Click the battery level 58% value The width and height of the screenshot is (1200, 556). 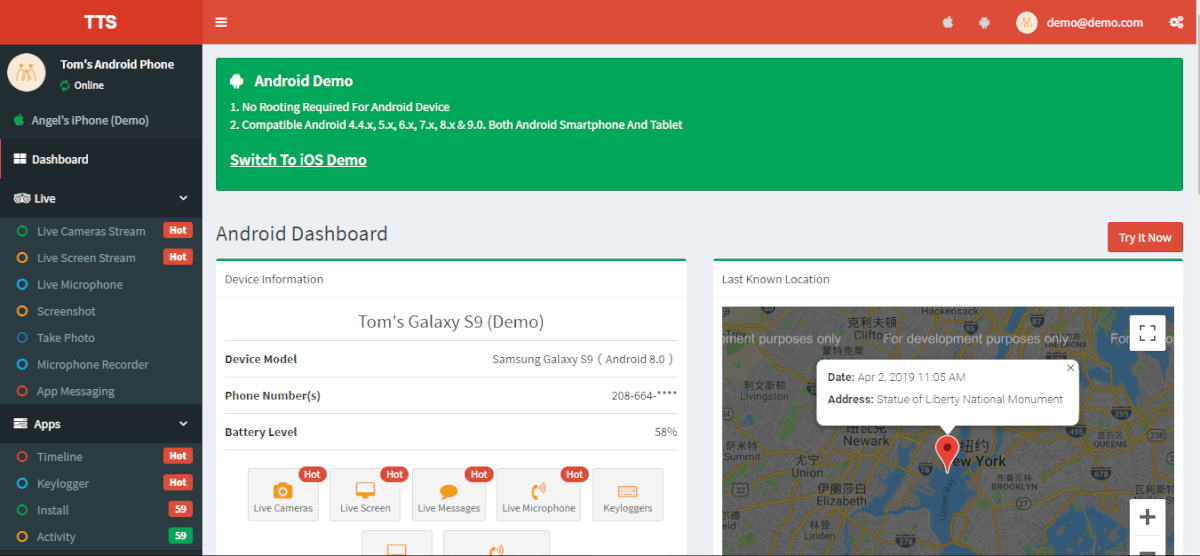pyautogui.click(x=666, y=432)
